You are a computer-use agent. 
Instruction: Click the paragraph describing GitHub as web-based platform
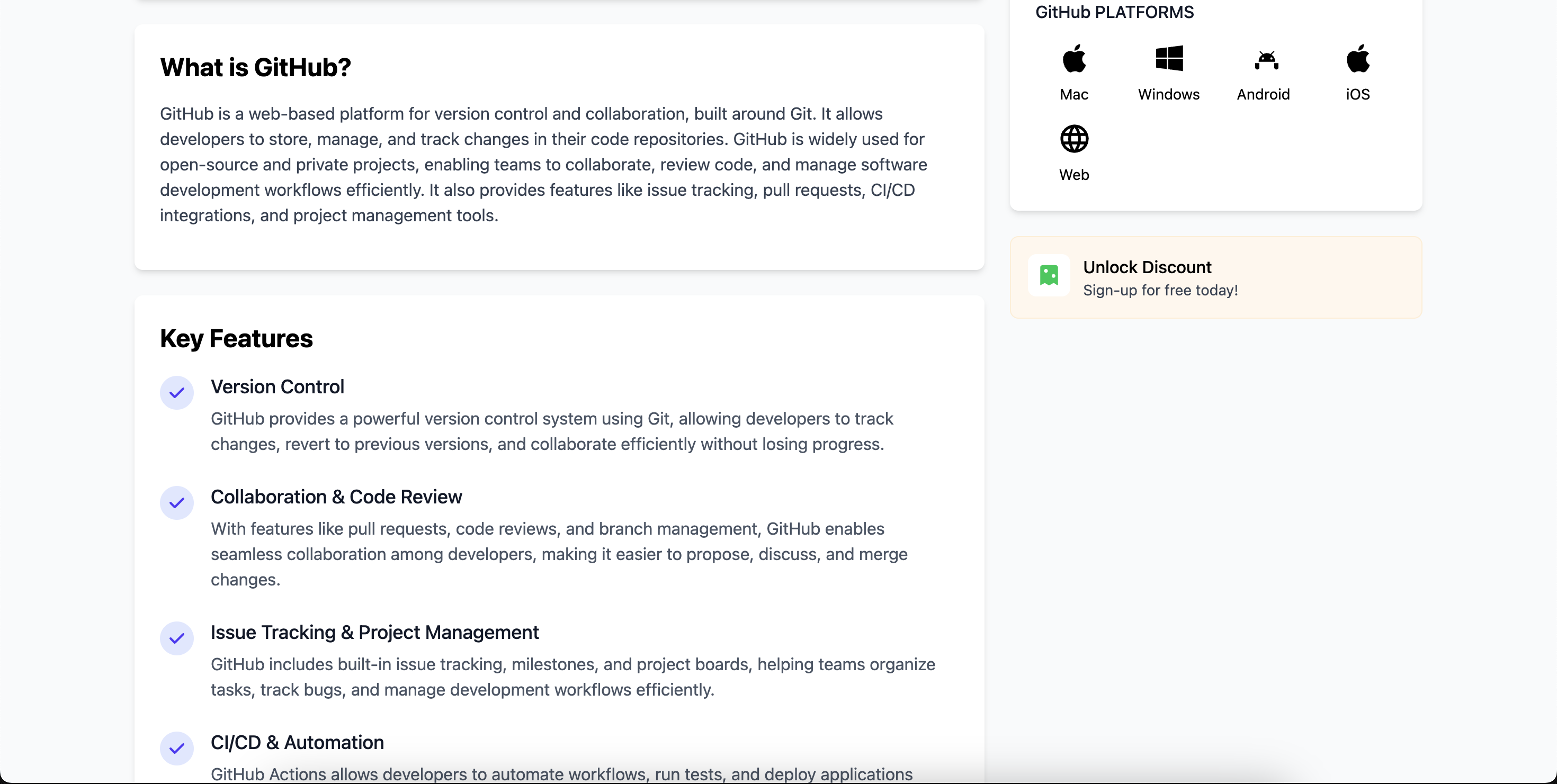pyautogui.click(x=543, y=164)
